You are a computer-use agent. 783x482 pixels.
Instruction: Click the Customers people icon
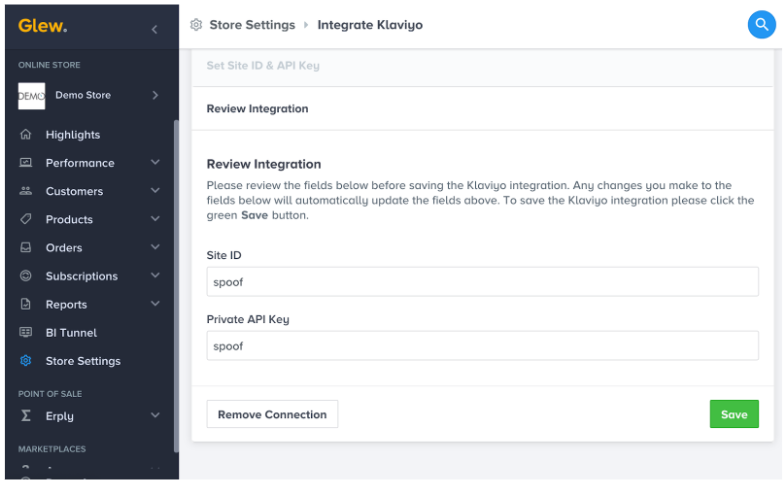click(25, 191)
